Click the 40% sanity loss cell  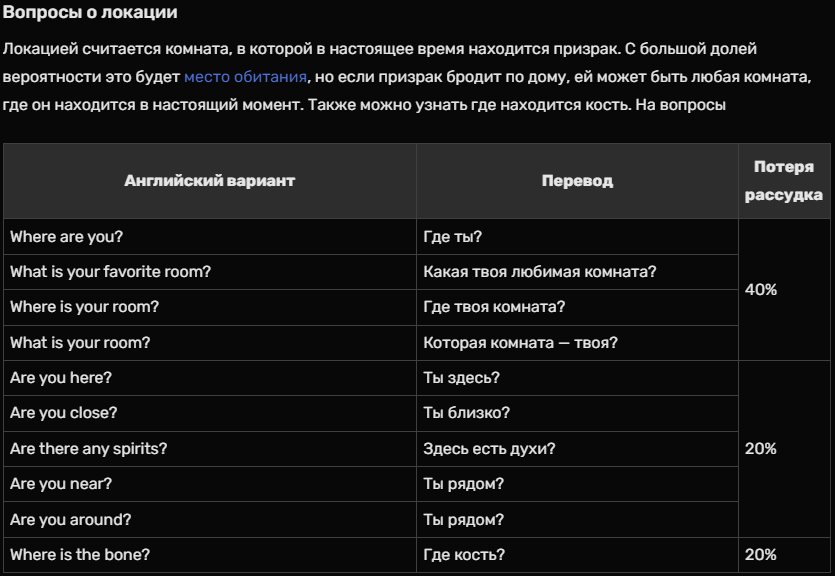(761, 290)
